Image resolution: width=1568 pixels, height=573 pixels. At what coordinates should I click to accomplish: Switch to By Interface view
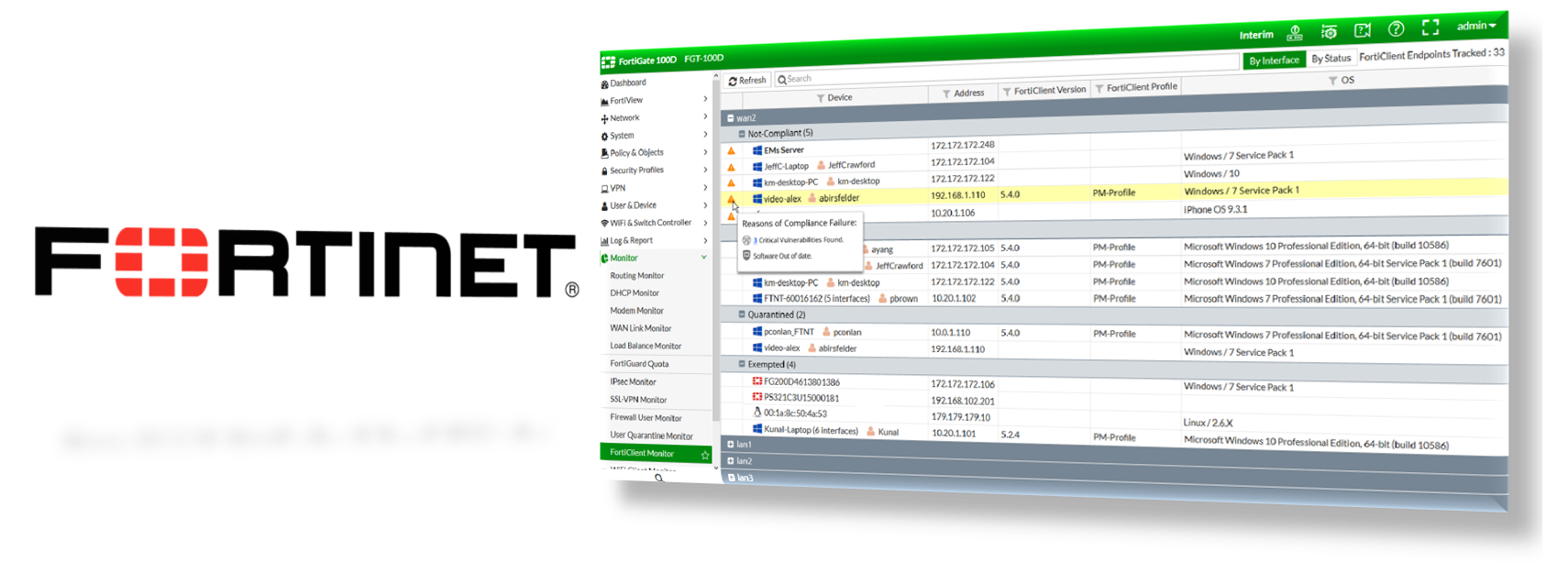tap(1274, 61)
